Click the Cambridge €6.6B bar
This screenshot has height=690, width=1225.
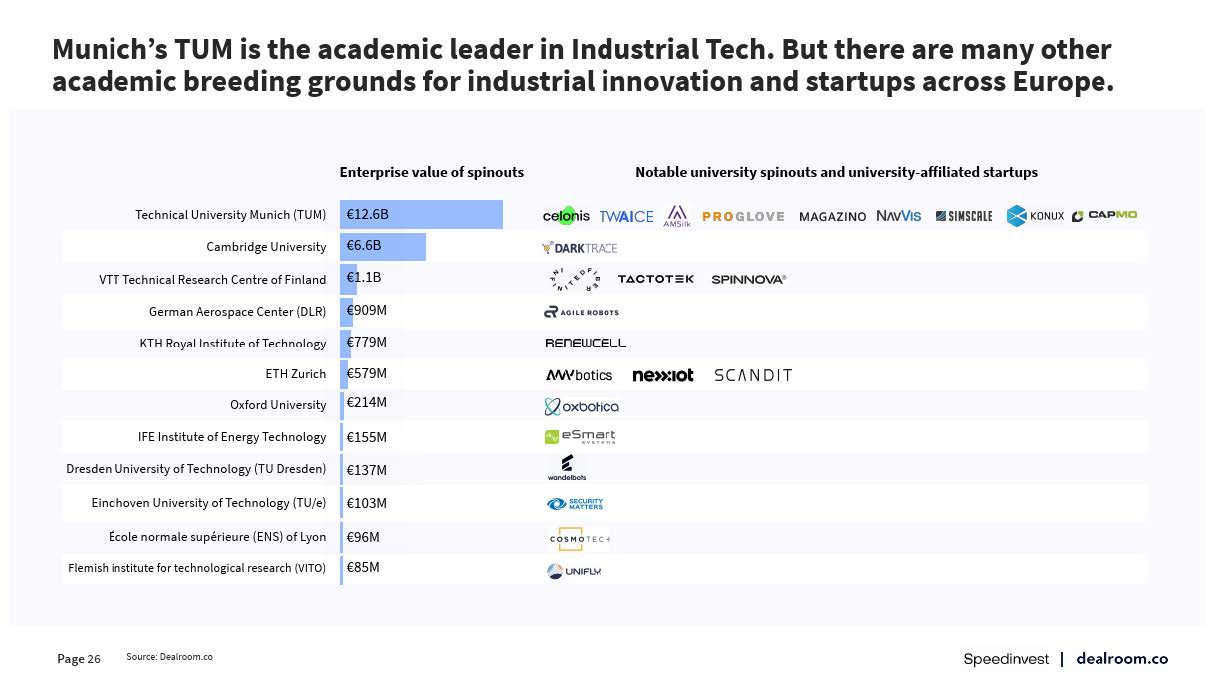(x=384, y=247)
